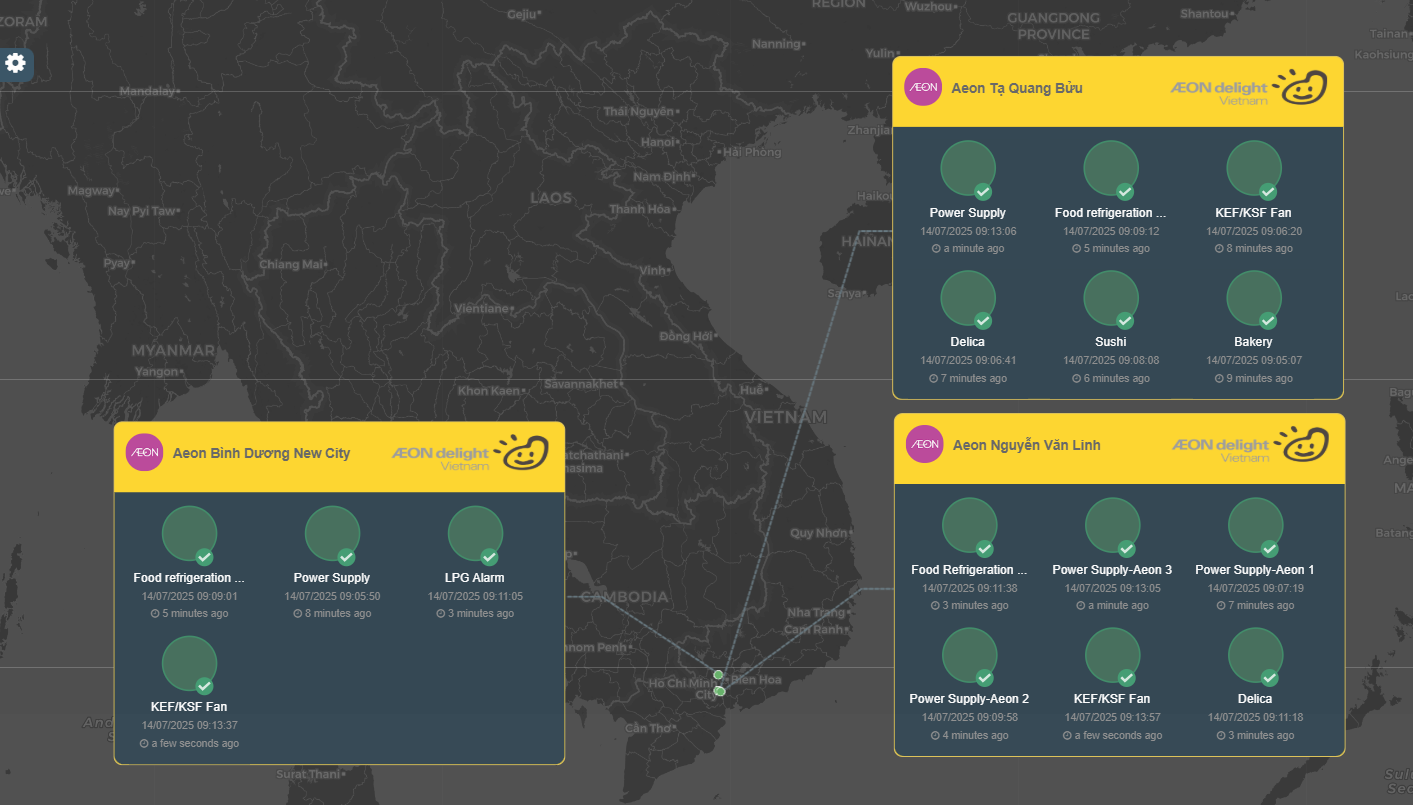This screenshot has height=805, width=1413.
Task: Open the Bakery status circle
Action: coord(1254,297)
